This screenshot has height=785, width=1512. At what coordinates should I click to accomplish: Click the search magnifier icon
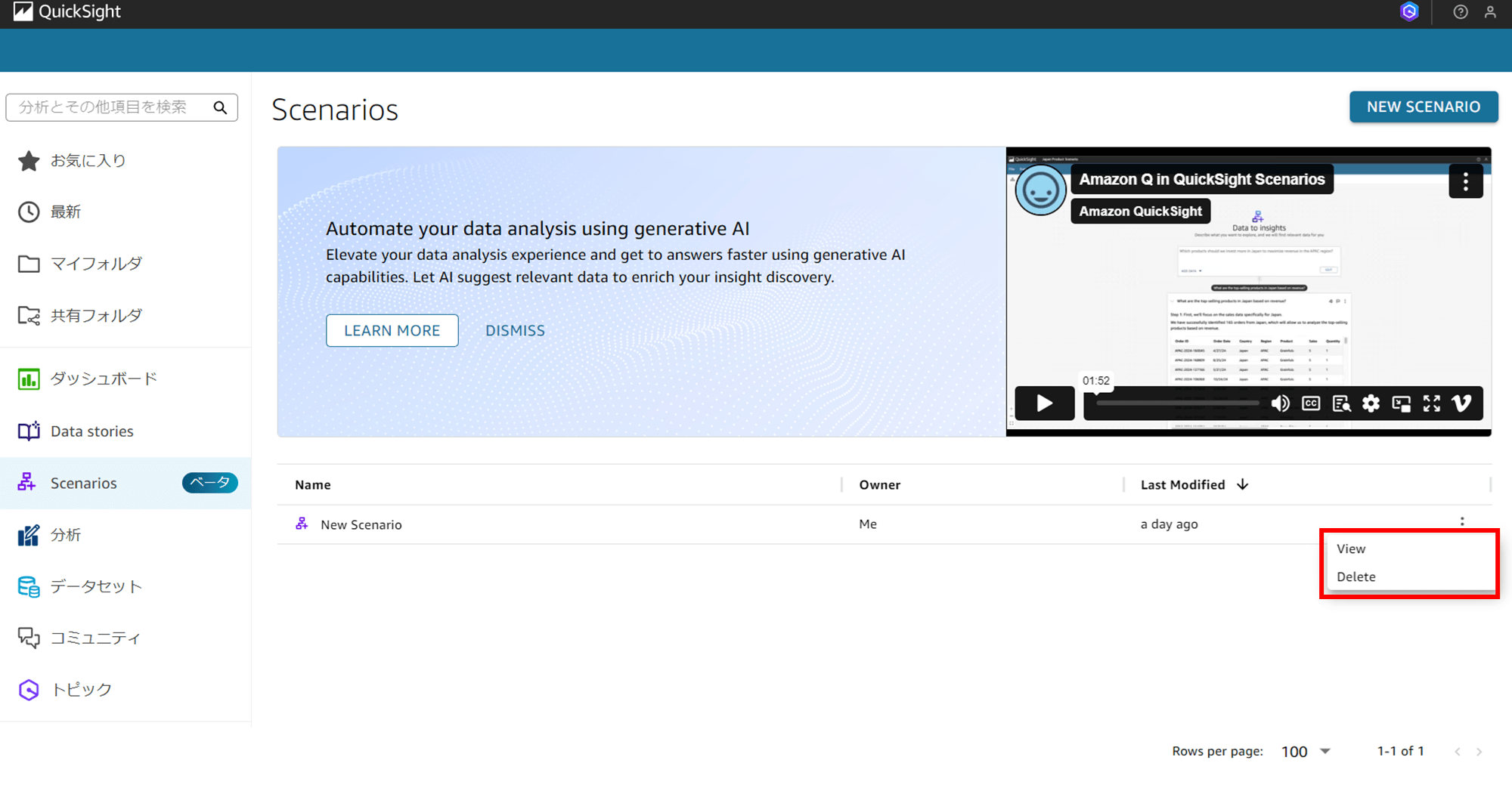[220, 107]
